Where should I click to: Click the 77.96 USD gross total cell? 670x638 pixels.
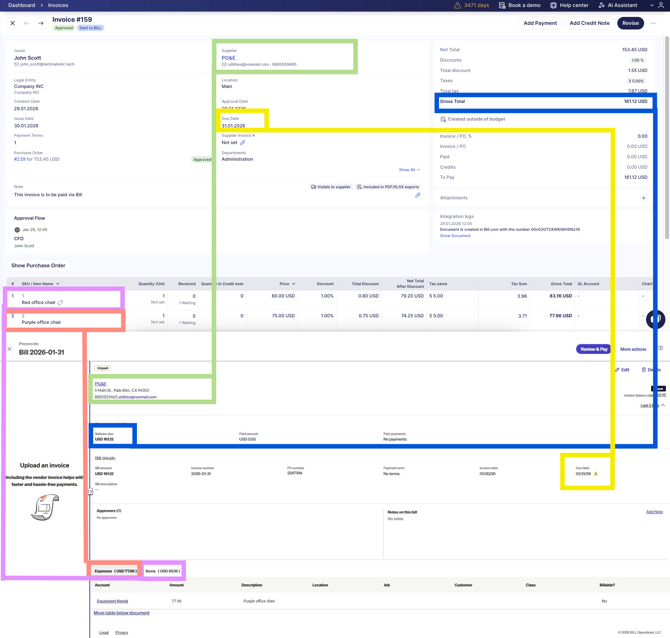[561, 316]
